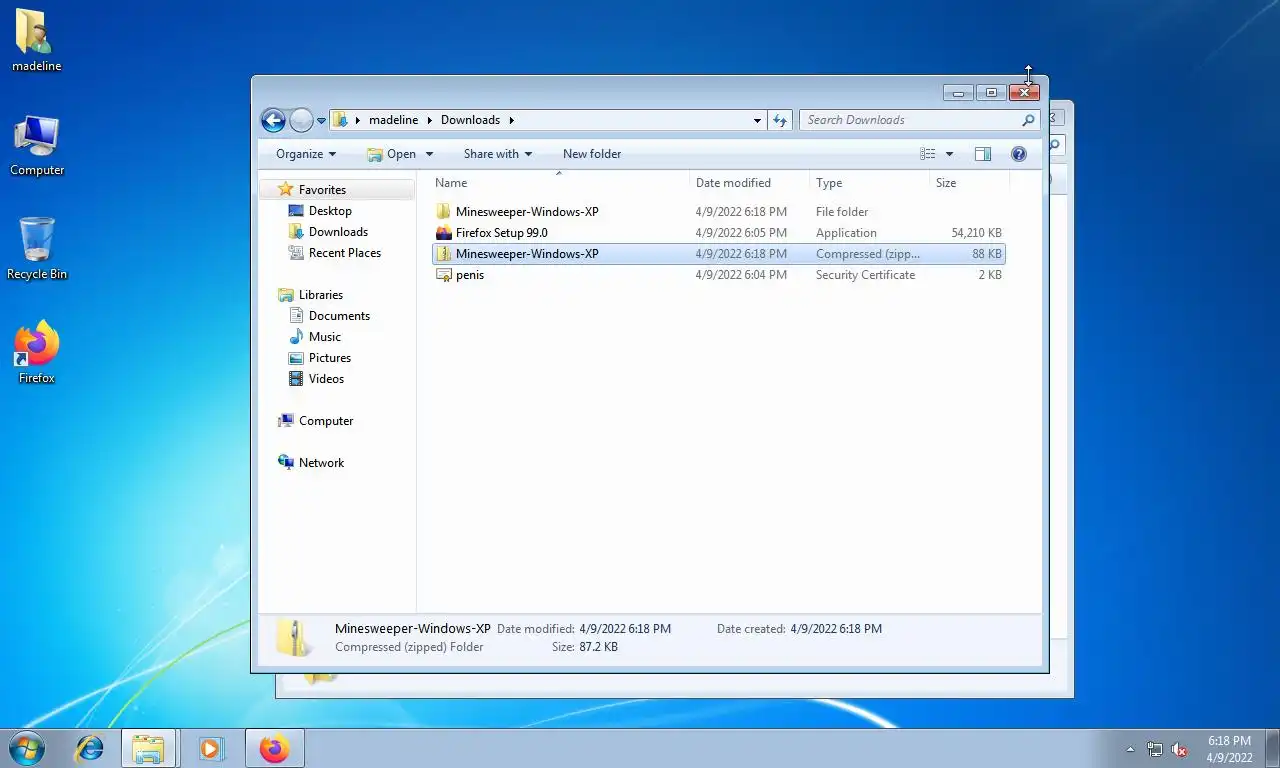Screen dimensions: 1280x768
Task: Launch Internet Explorer from taskbar
Action: (90, 748)
